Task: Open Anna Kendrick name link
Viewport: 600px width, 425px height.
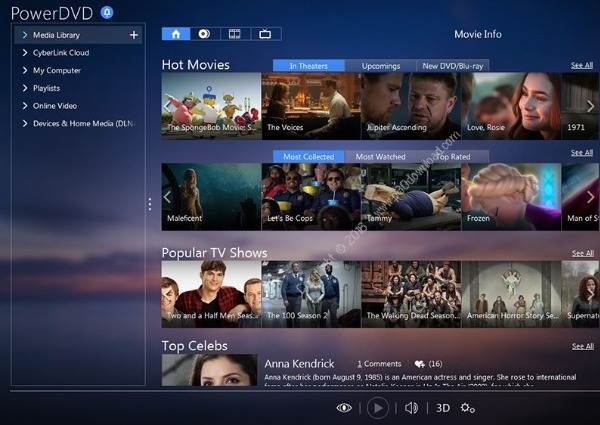Action: [x=299, y=363]
